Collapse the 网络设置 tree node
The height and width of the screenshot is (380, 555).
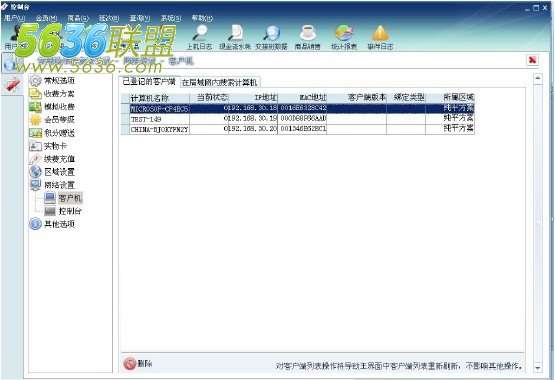52,185
